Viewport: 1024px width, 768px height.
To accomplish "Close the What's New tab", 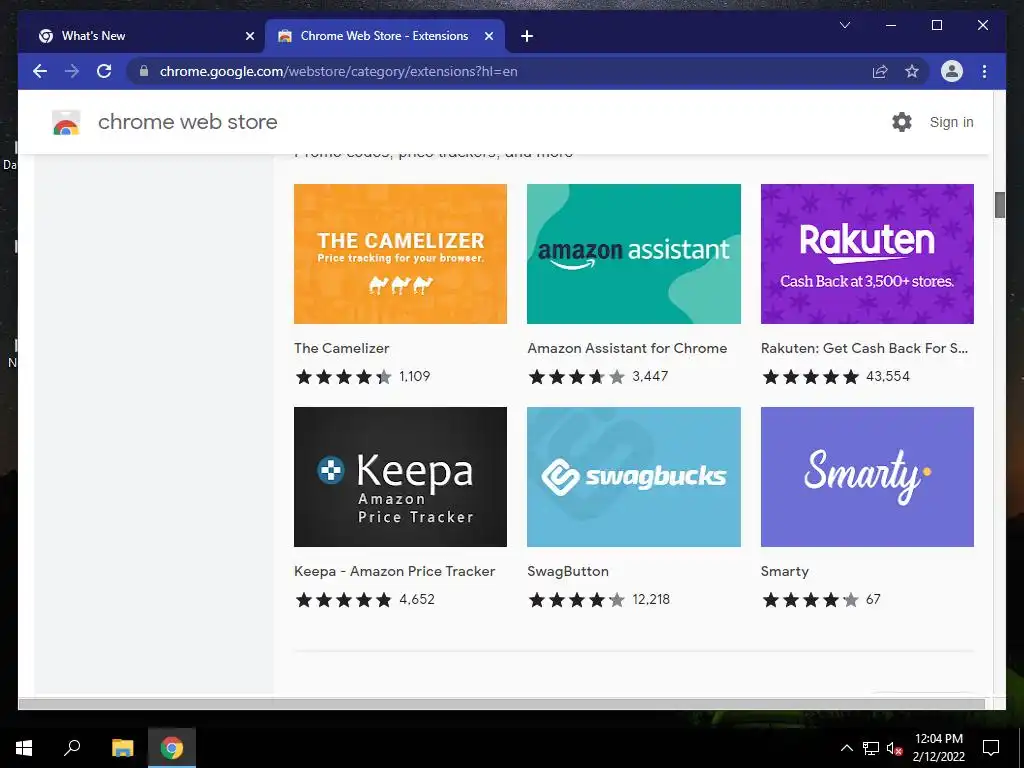I will (249, 36).
